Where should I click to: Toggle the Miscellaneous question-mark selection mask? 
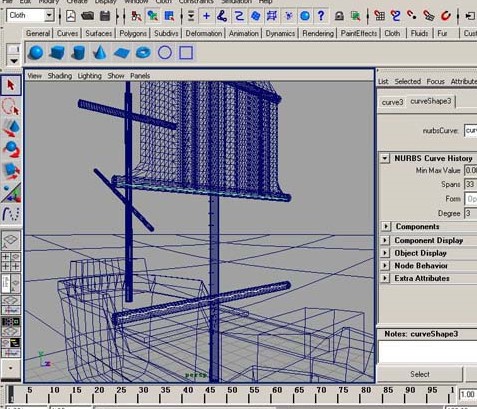tap(321, 16)
